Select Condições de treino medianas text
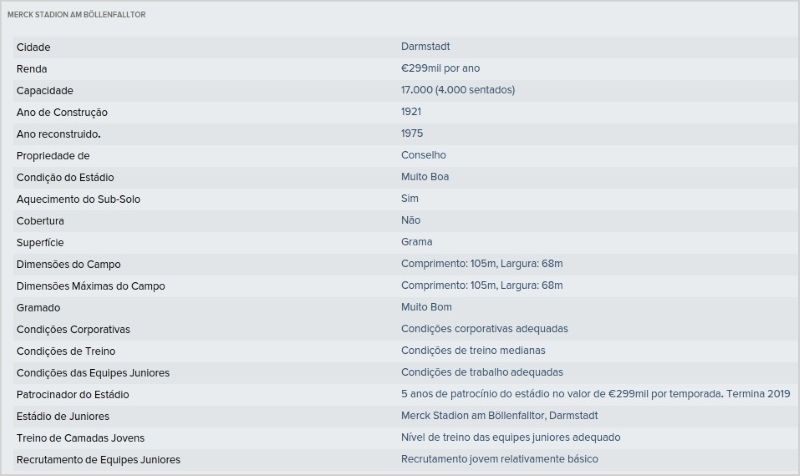800x476 pixels. (x=473, y=350)
